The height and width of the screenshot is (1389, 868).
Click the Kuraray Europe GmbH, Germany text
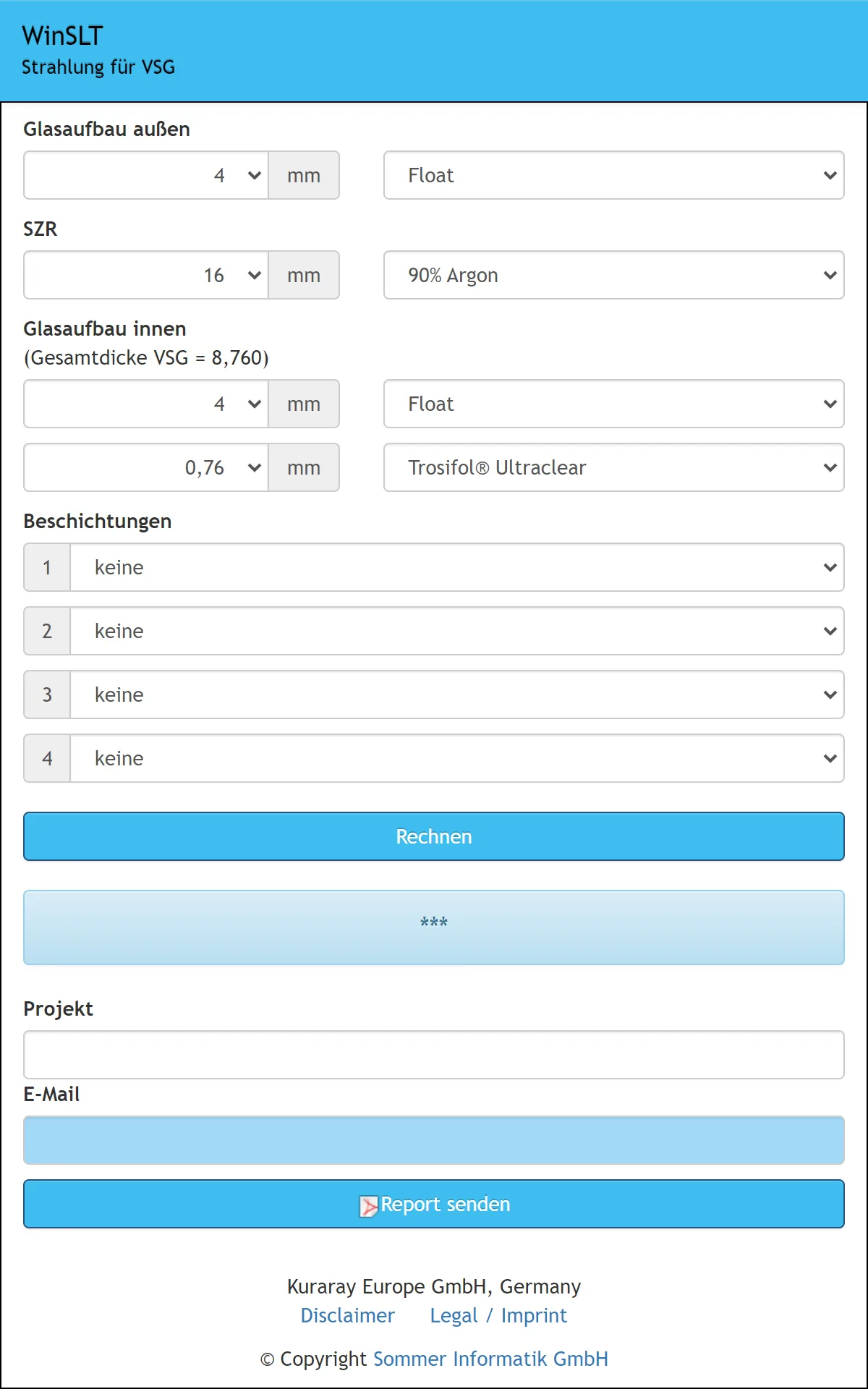tap(434, 1286)
